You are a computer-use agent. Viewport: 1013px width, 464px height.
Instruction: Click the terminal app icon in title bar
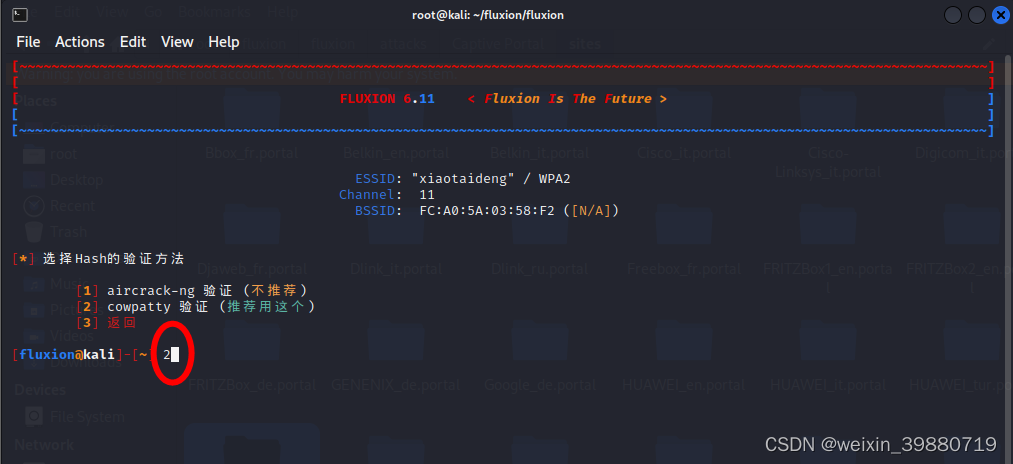(x=20, y=14)
